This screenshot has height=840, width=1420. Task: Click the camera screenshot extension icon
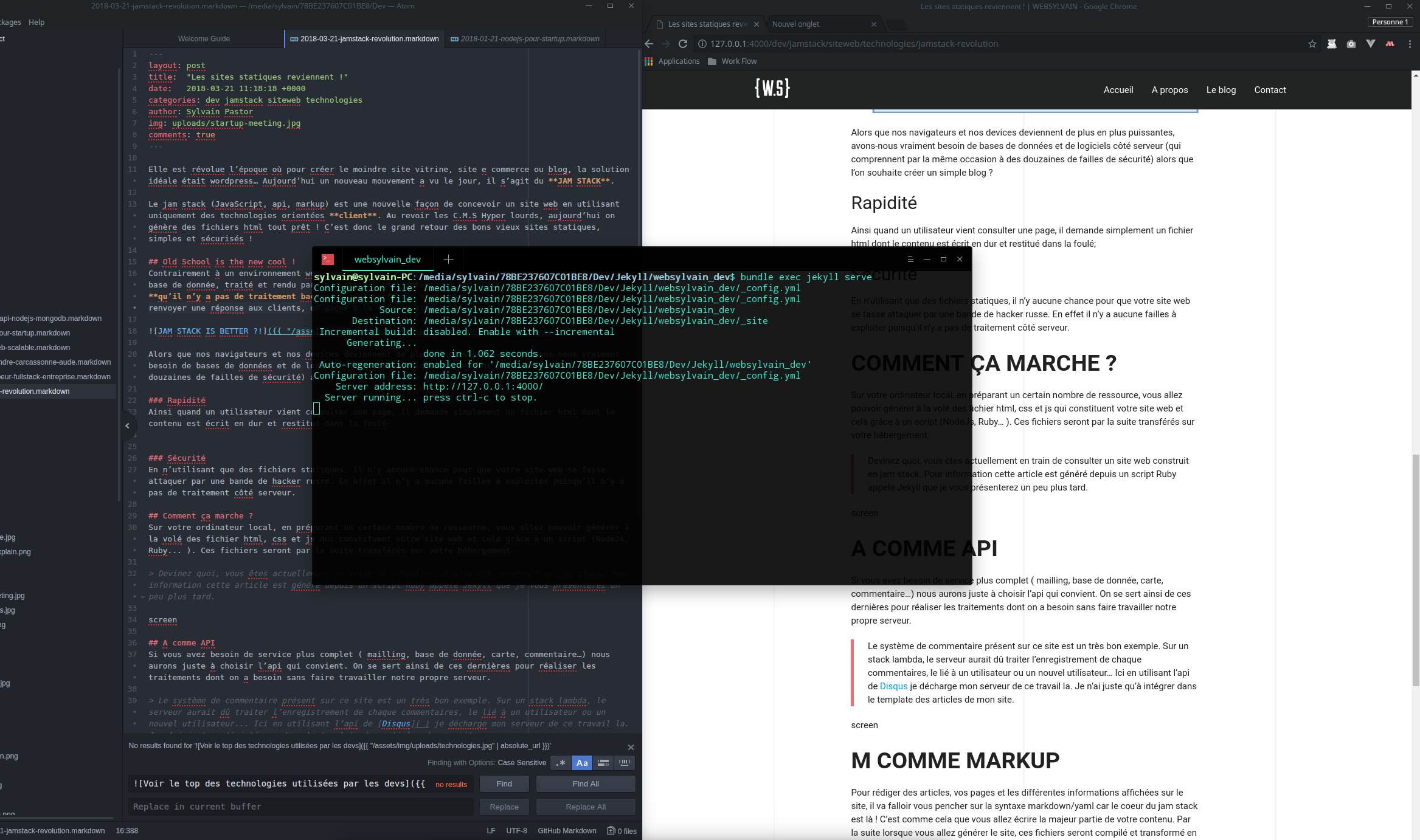pyautogui.click(x=1351, y=44)
